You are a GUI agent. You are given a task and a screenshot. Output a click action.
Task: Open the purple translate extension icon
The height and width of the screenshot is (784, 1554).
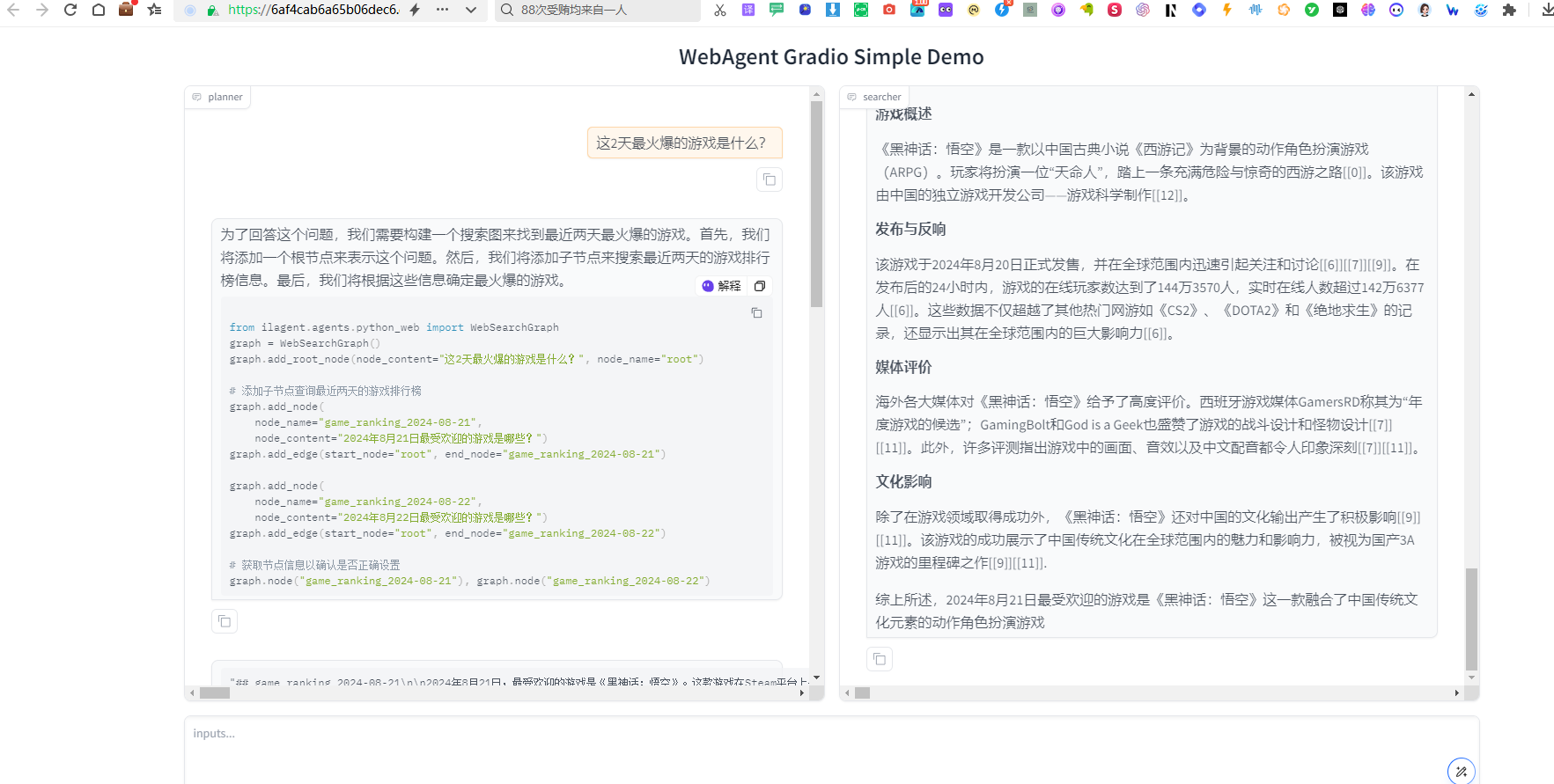pos(748,10)
